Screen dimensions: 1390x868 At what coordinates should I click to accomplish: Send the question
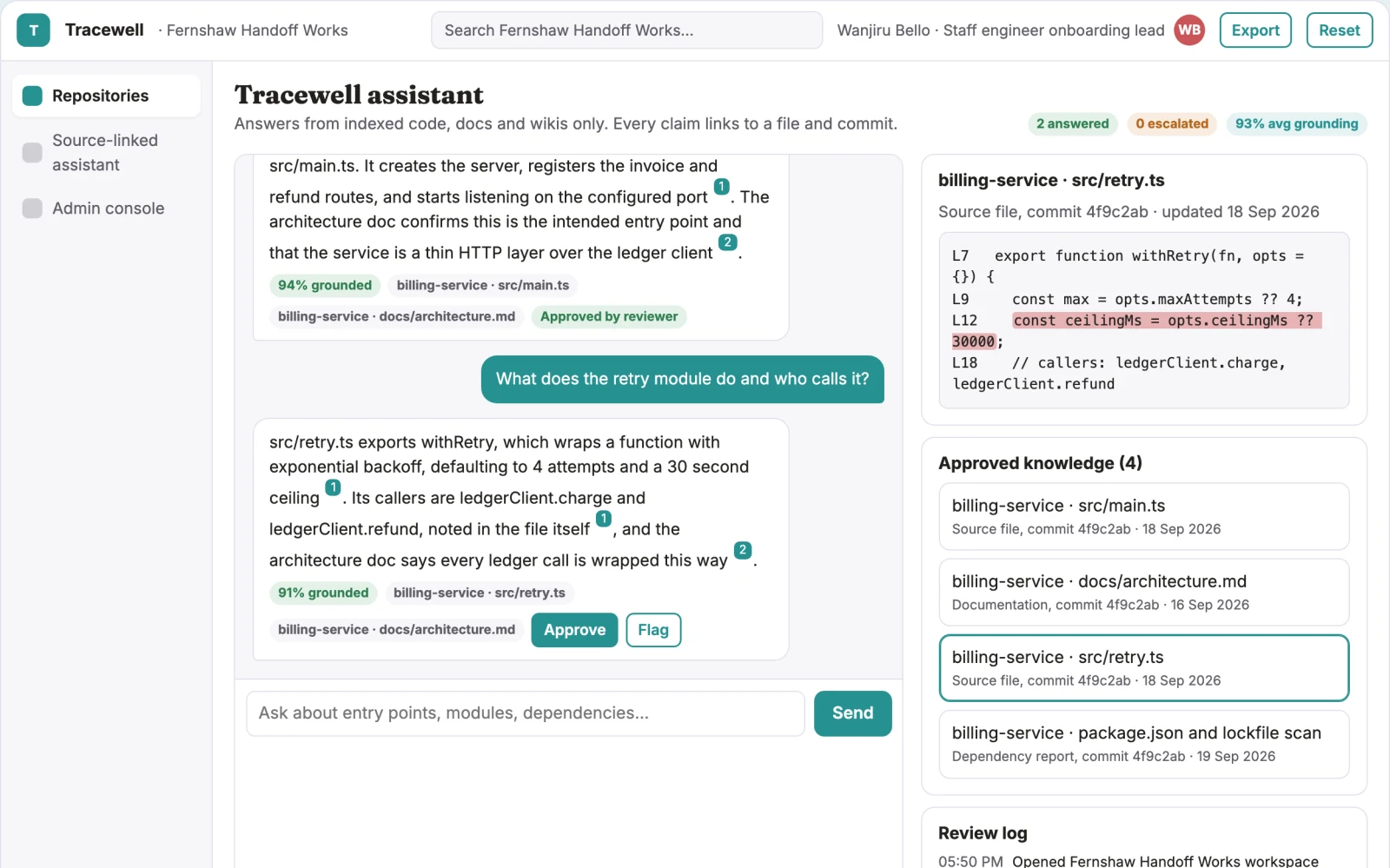tap(852, 713)
